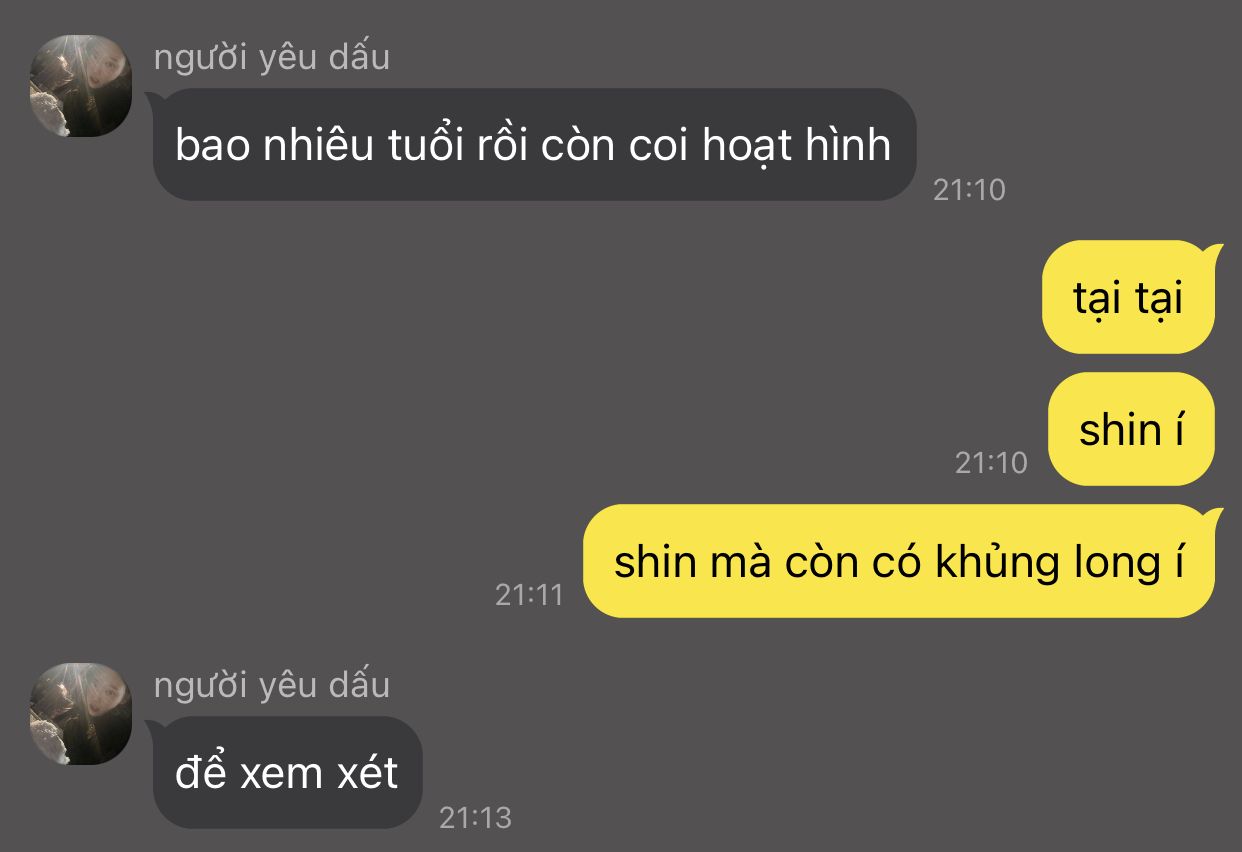Tap the yellow "tại tại" bubble

pos(1129,298)
